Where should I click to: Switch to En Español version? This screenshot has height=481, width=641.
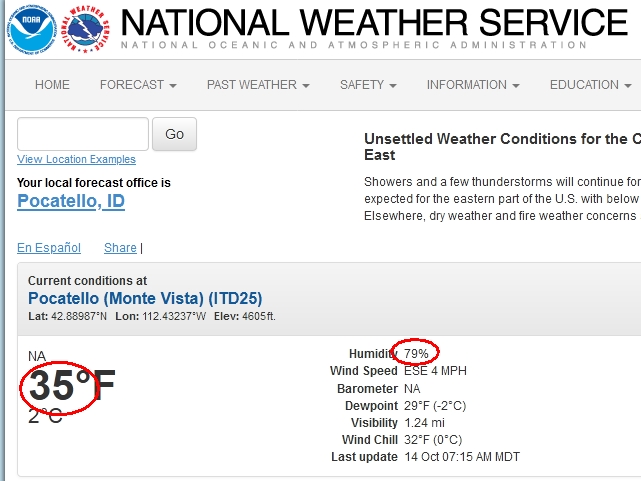(x=49, y=248)
